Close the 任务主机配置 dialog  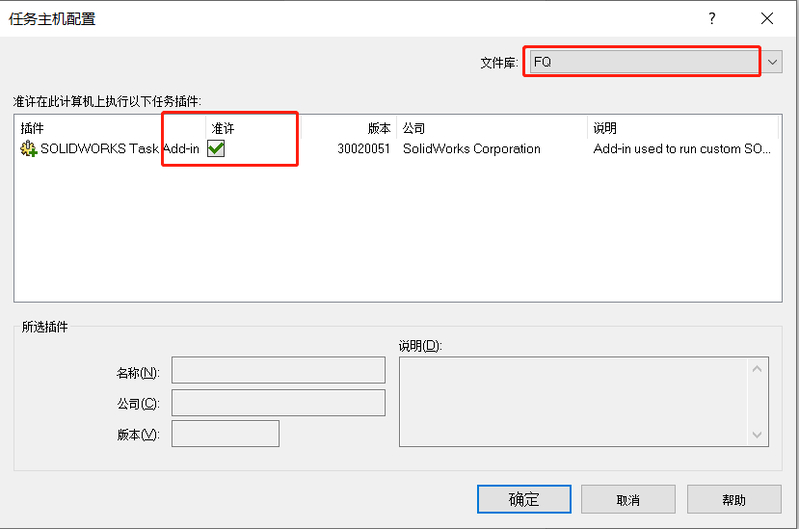tap(767, 19)
